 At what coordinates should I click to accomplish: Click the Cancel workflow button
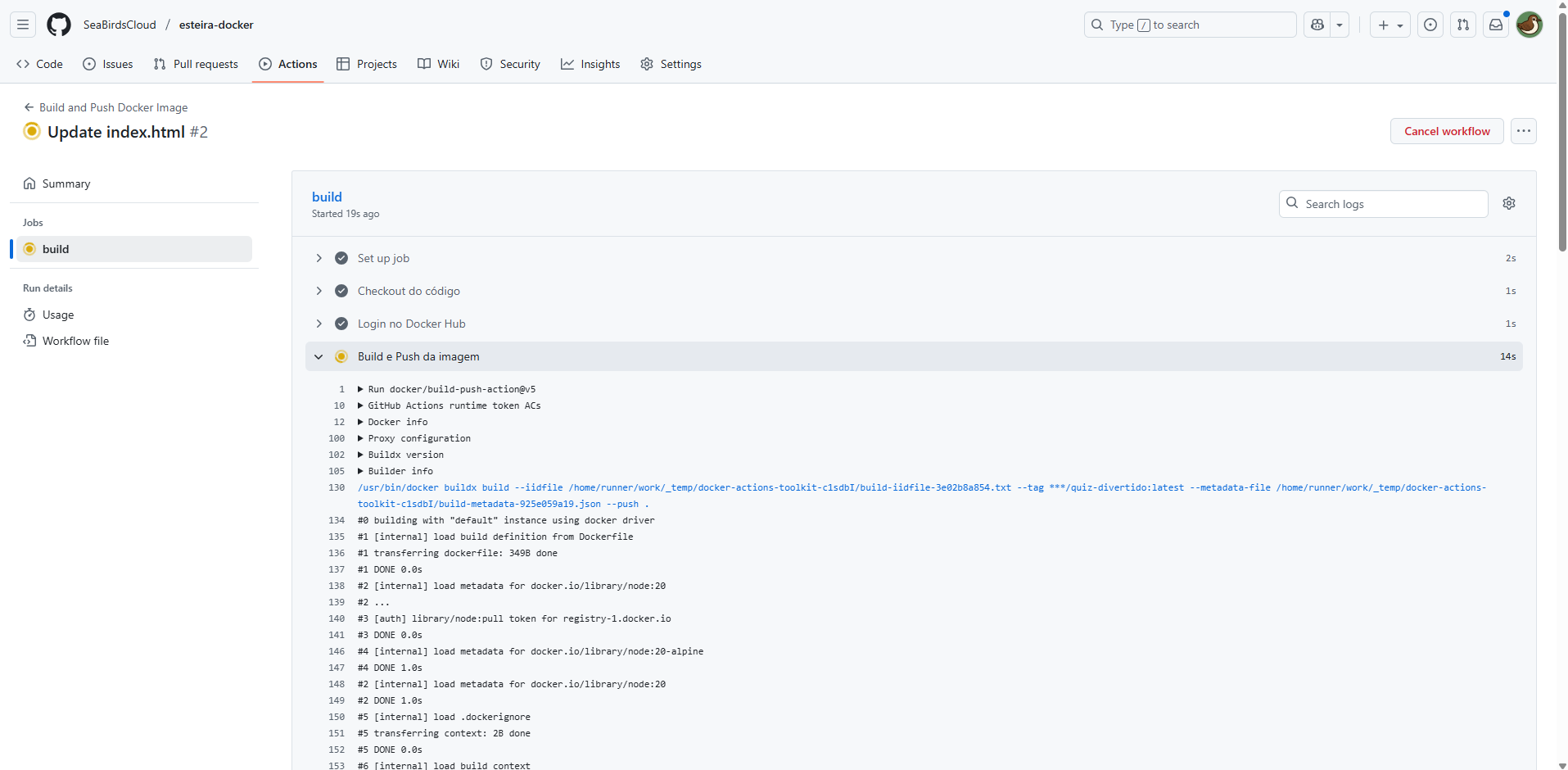[1447, 131]
